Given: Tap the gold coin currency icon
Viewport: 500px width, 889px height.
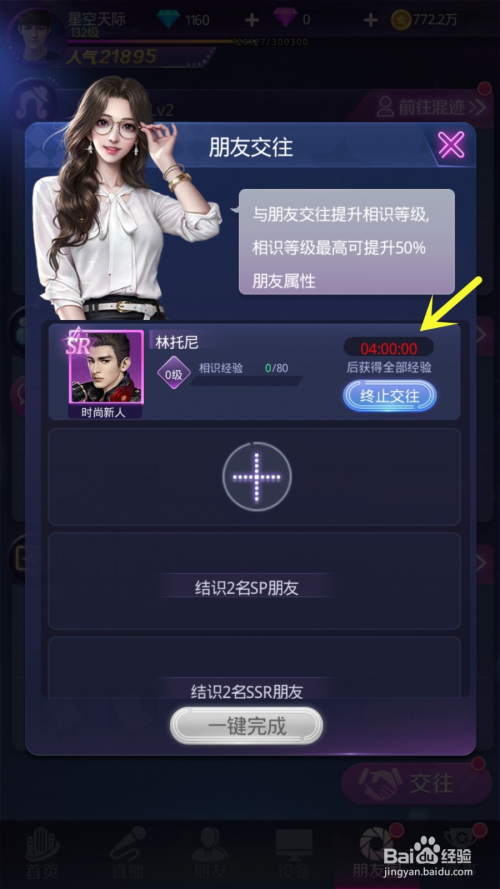Looking at the screenshot, I should pyautogui.click(x=401, y=20).
